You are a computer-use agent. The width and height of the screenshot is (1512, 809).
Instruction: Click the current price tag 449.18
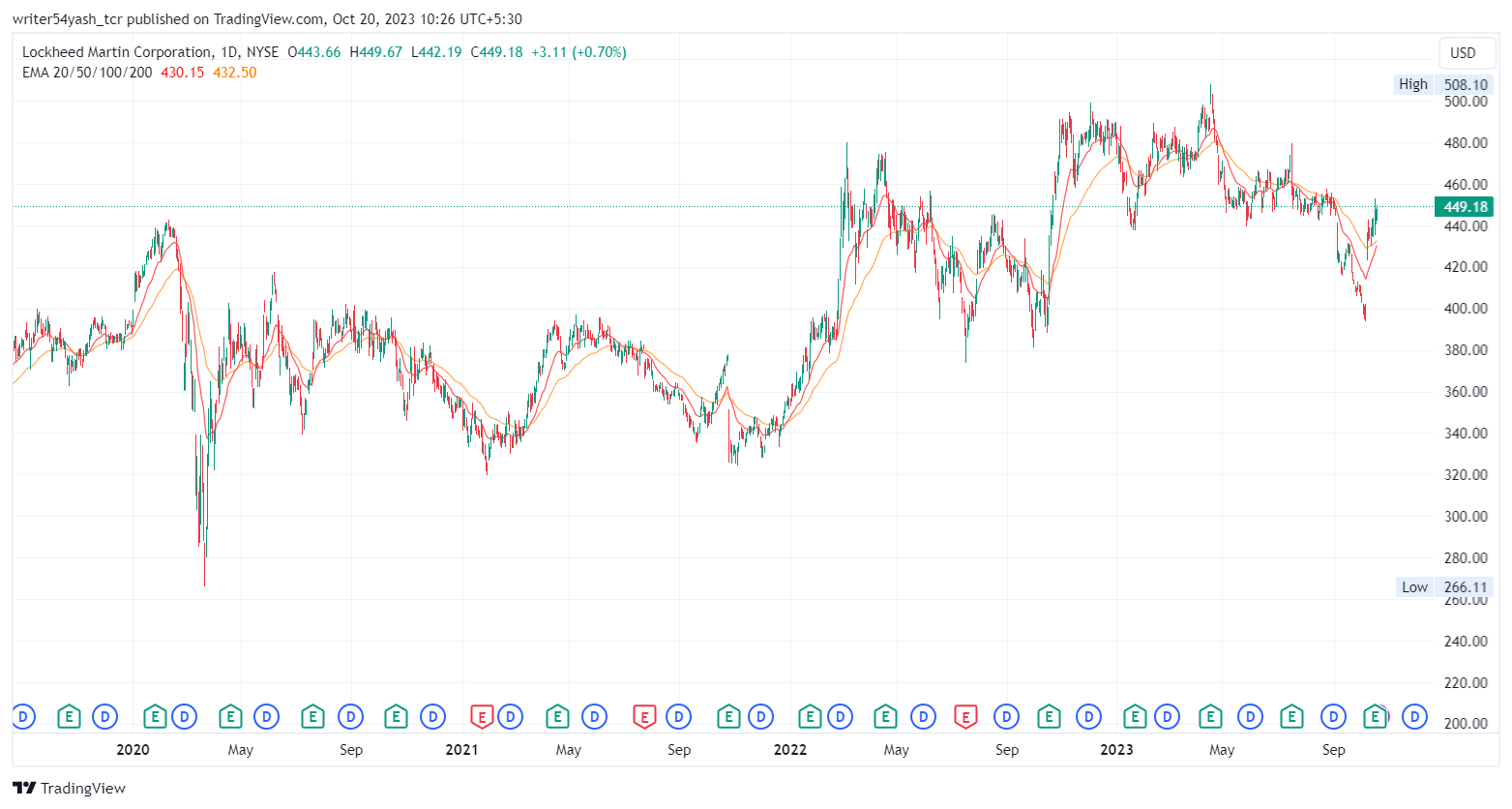point(1466,207)
